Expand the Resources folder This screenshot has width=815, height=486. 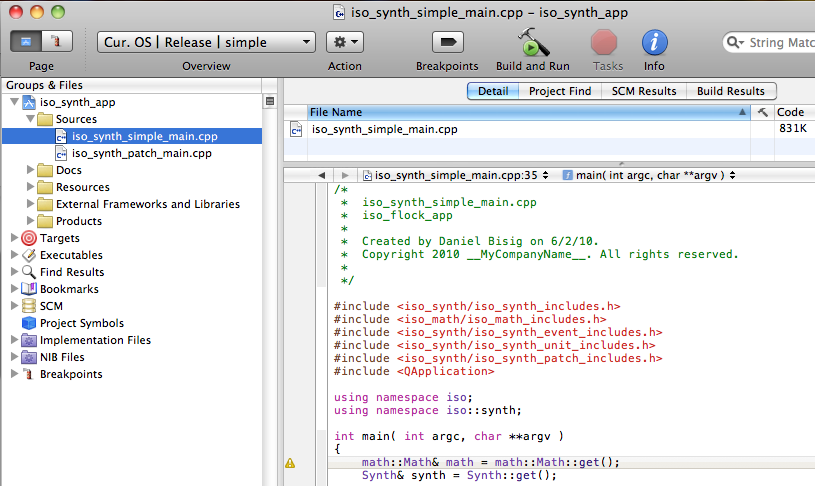coord(30,187)
